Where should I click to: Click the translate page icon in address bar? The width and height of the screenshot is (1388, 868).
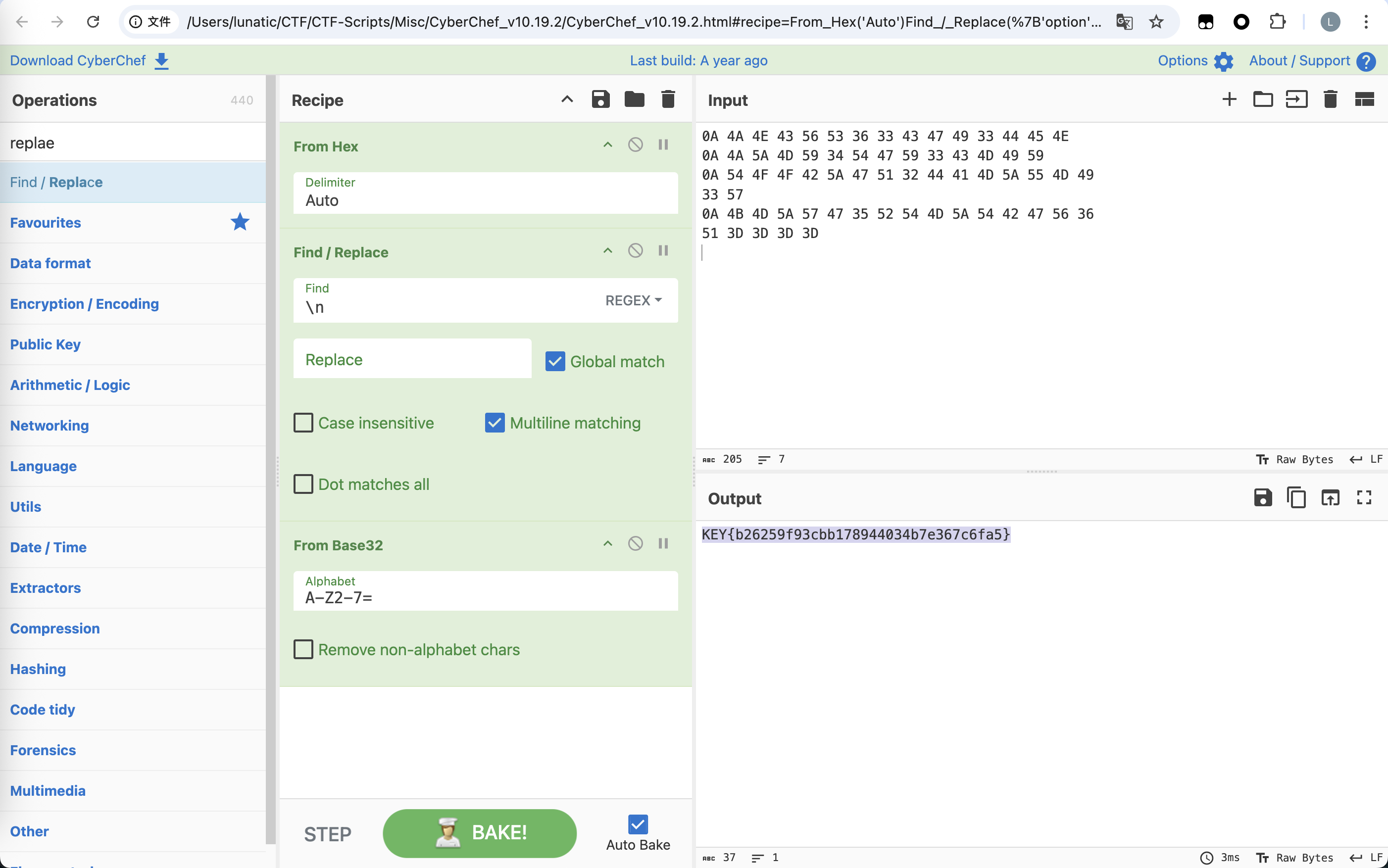(1124, 22)
